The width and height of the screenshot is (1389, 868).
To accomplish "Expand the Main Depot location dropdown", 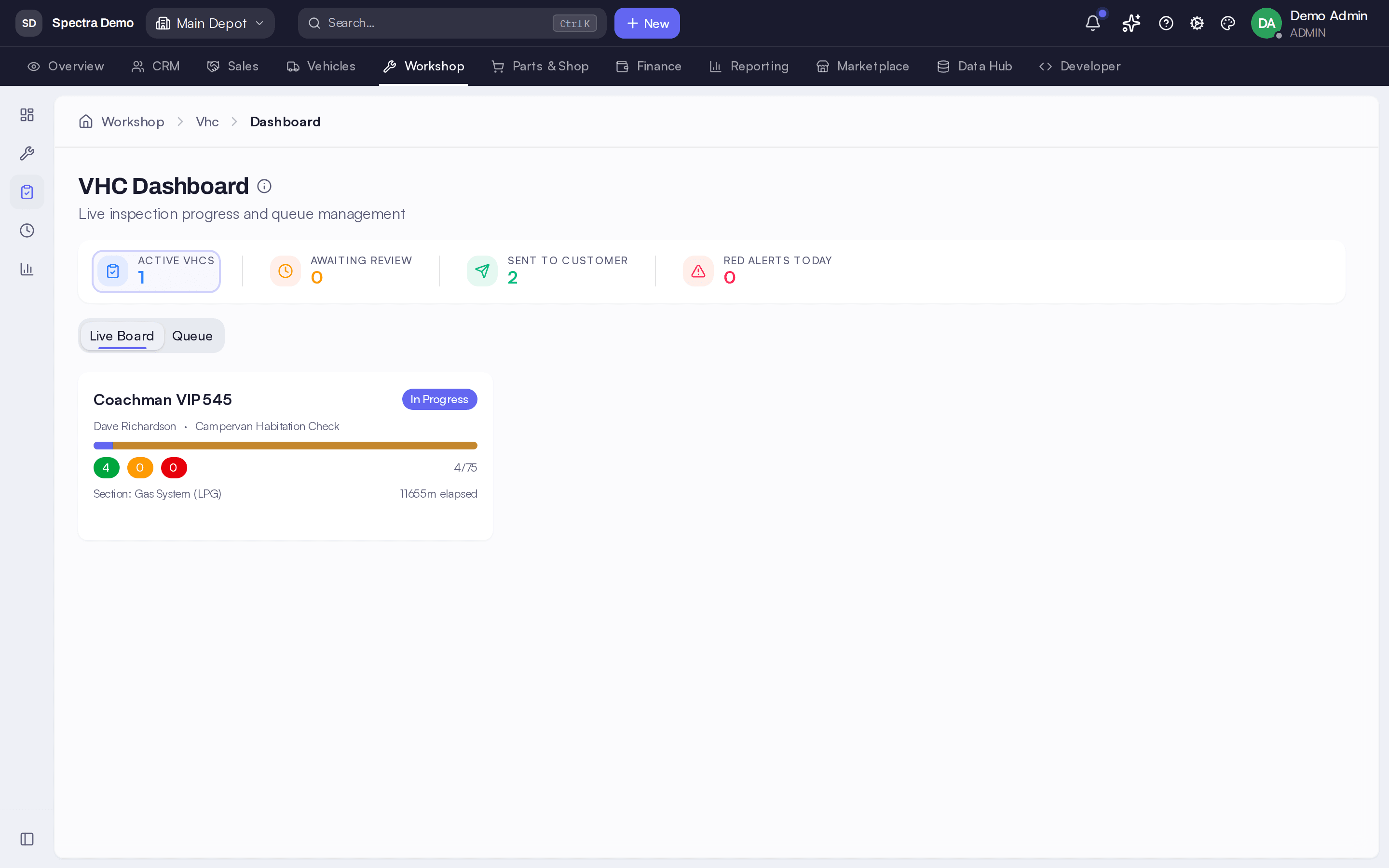I will pos(210,23).
